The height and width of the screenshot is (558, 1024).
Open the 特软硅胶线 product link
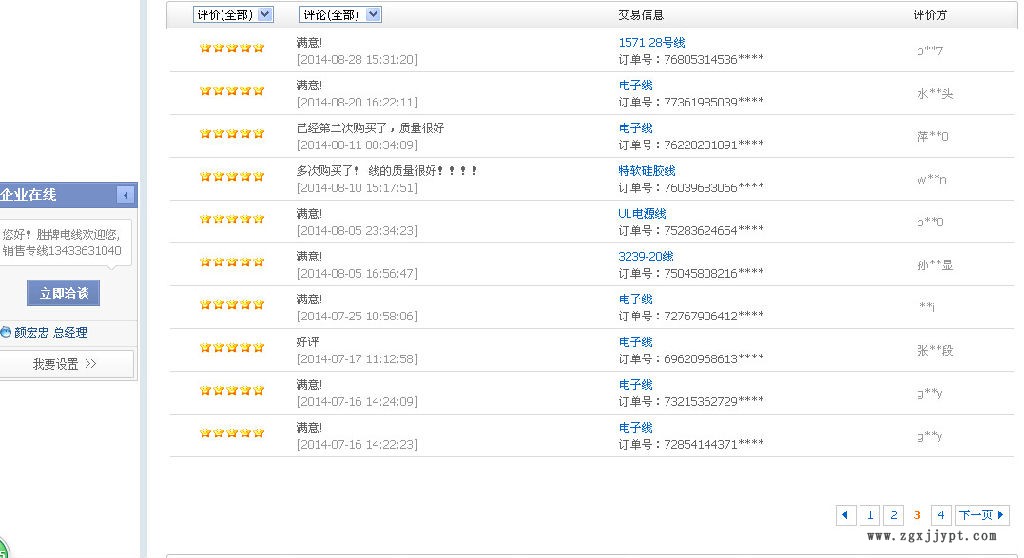point(646,171)
